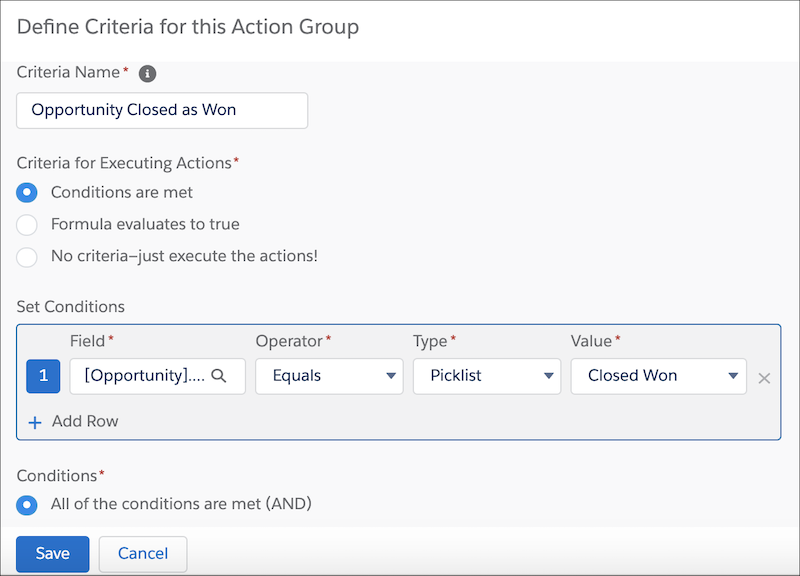Click the Field lookup search icon
This screenshot has height=576, width=800.
[x=219, y=376]
